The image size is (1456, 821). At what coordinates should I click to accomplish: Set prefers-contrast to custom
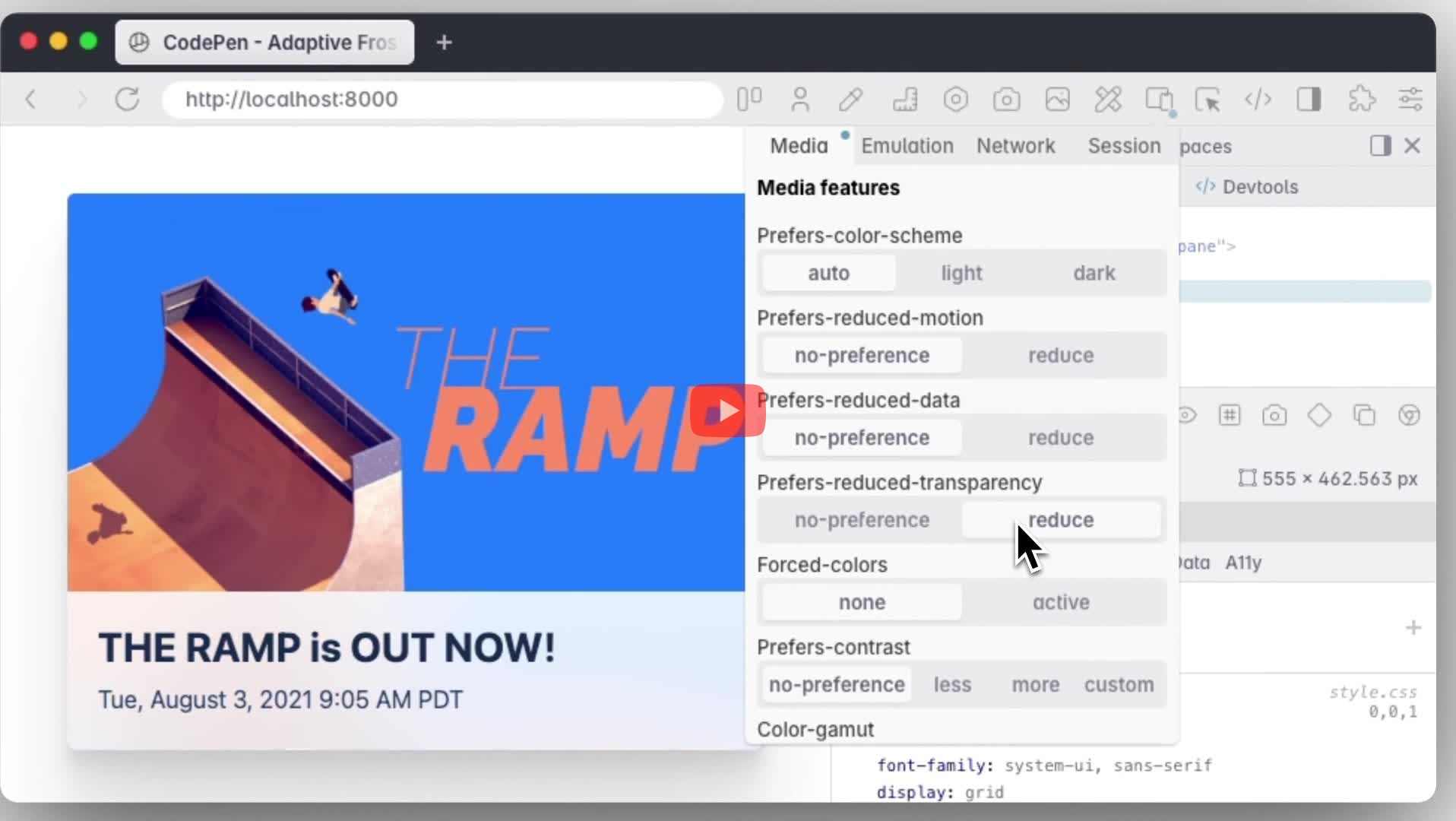click(x=1119, y=685)
